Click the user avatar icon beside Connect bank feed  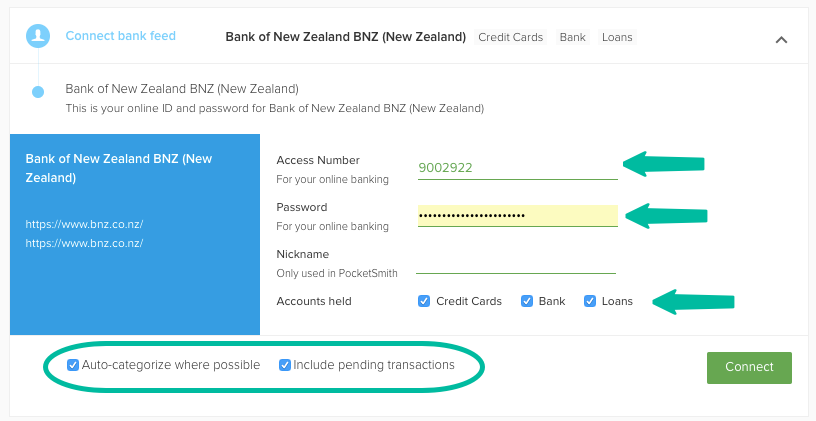point(38,36)
